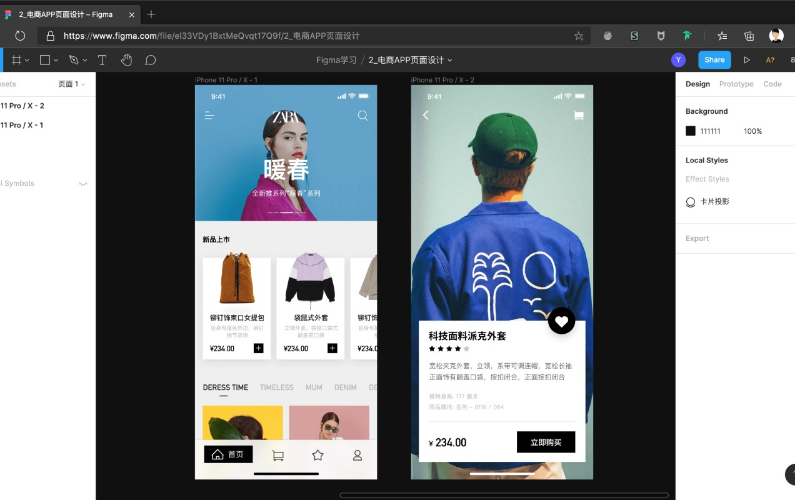Click the star icon in bottom nav

coord(318,455)
